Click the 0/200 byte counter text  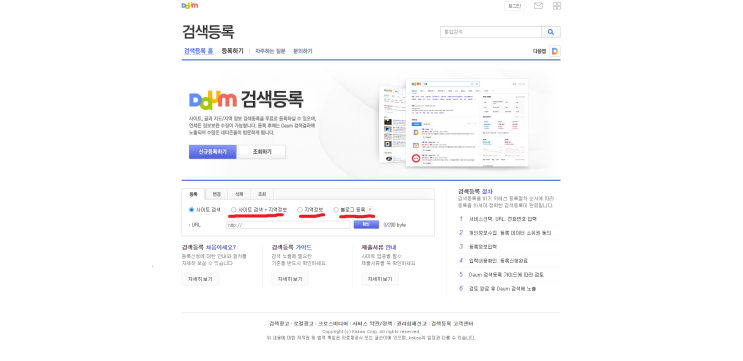click(x=394, y=225)
